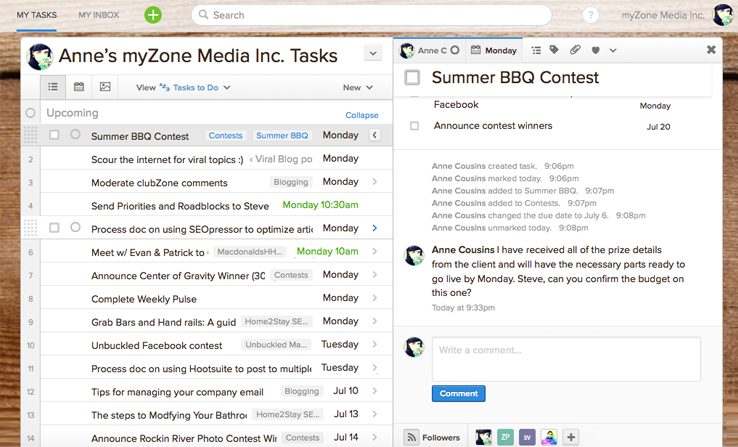The width and height of the screenshot is (738, 447).
Task: Click Jul 20 date on Announce contest winners
Action: [x=658, y=127]
